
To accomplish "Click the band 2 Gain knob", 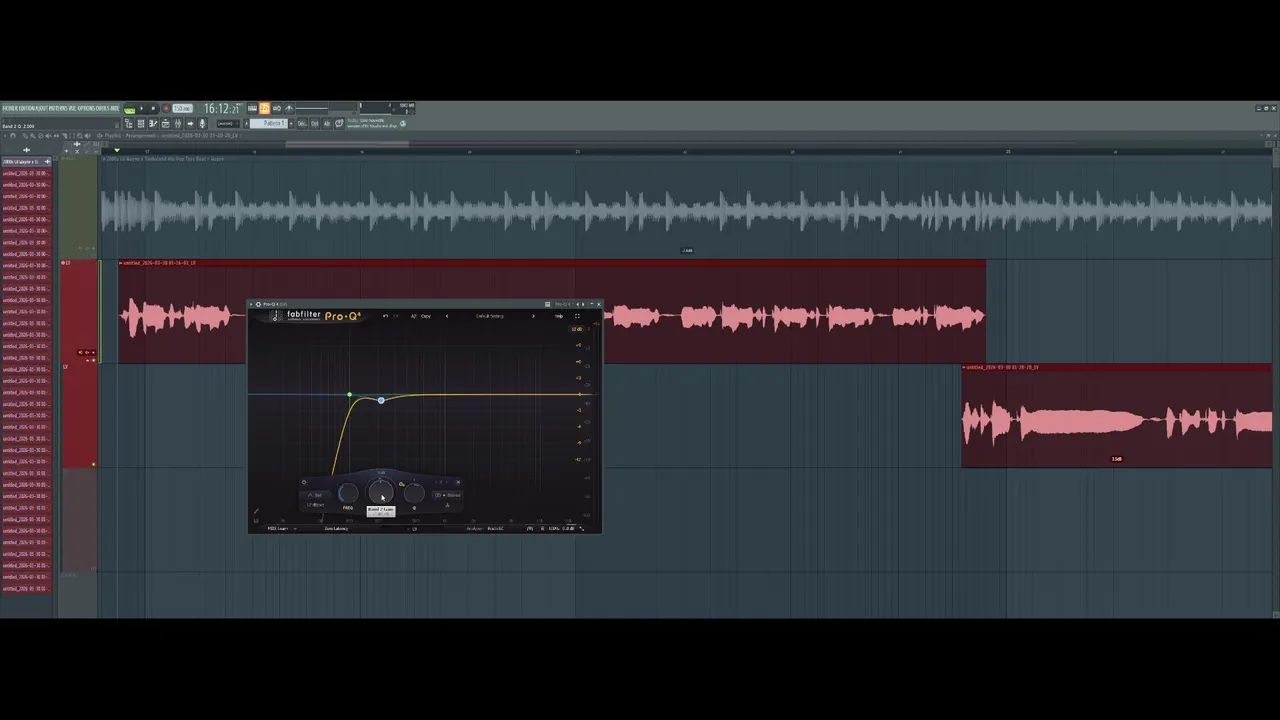I will 381,492.
